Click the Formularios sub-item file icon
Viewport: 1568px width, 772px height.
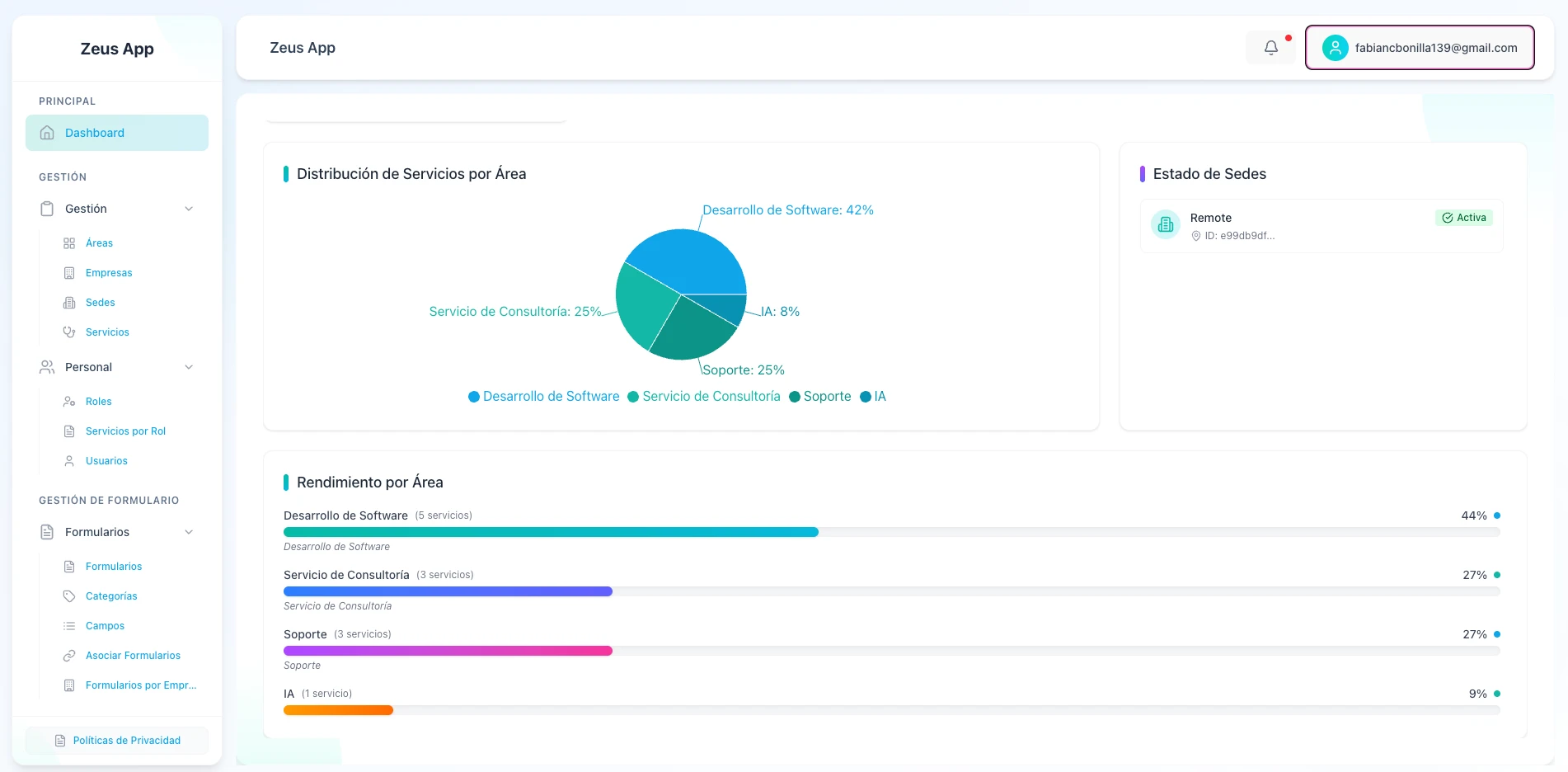(69, 567)
